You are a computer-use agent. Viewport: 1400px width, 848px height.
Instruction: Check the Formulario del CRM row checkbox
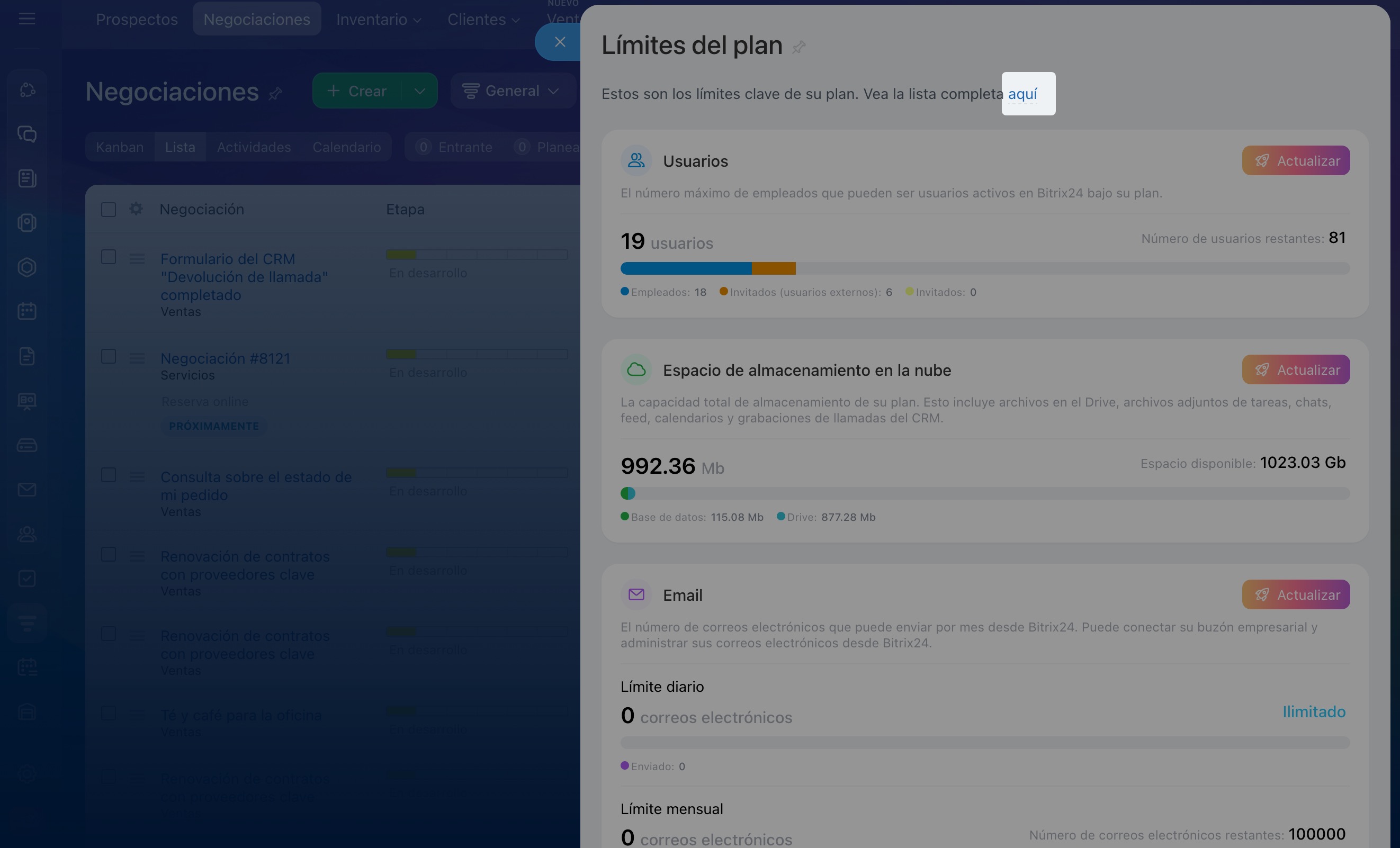109,257
